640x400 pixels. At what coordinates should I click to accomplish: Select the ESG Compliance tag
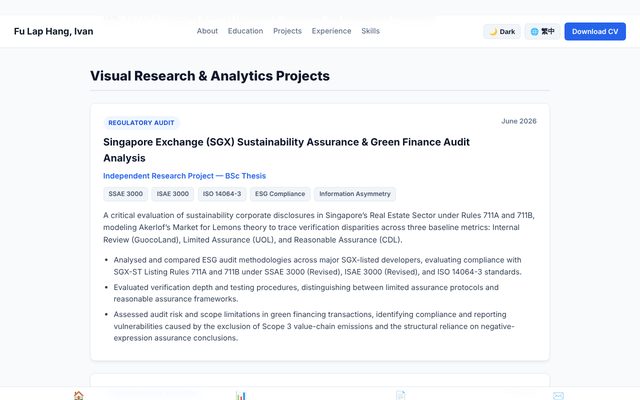280,194
